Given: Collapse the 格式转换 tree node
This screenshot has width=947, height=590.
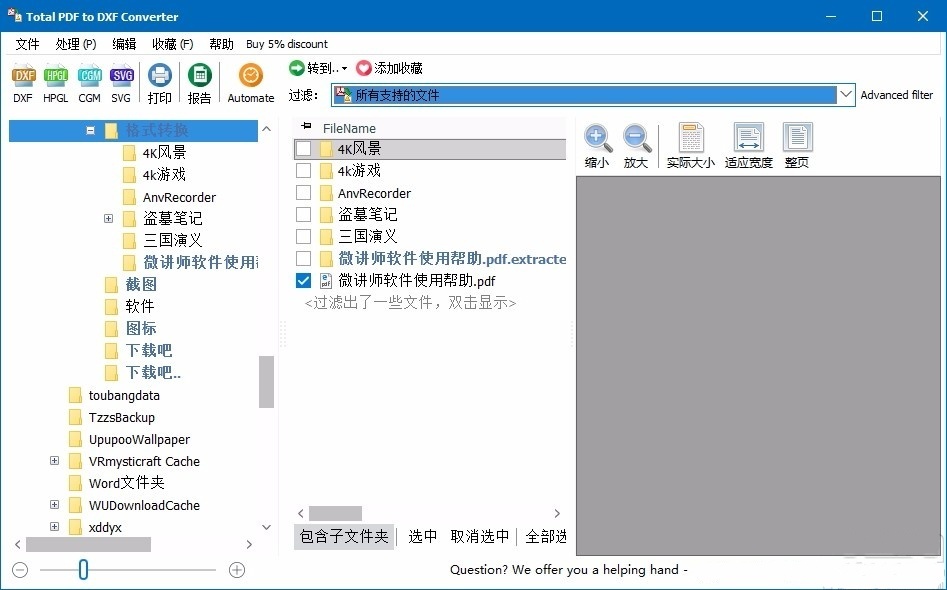Looking at the screenshot, I should (x=91, y=130).
